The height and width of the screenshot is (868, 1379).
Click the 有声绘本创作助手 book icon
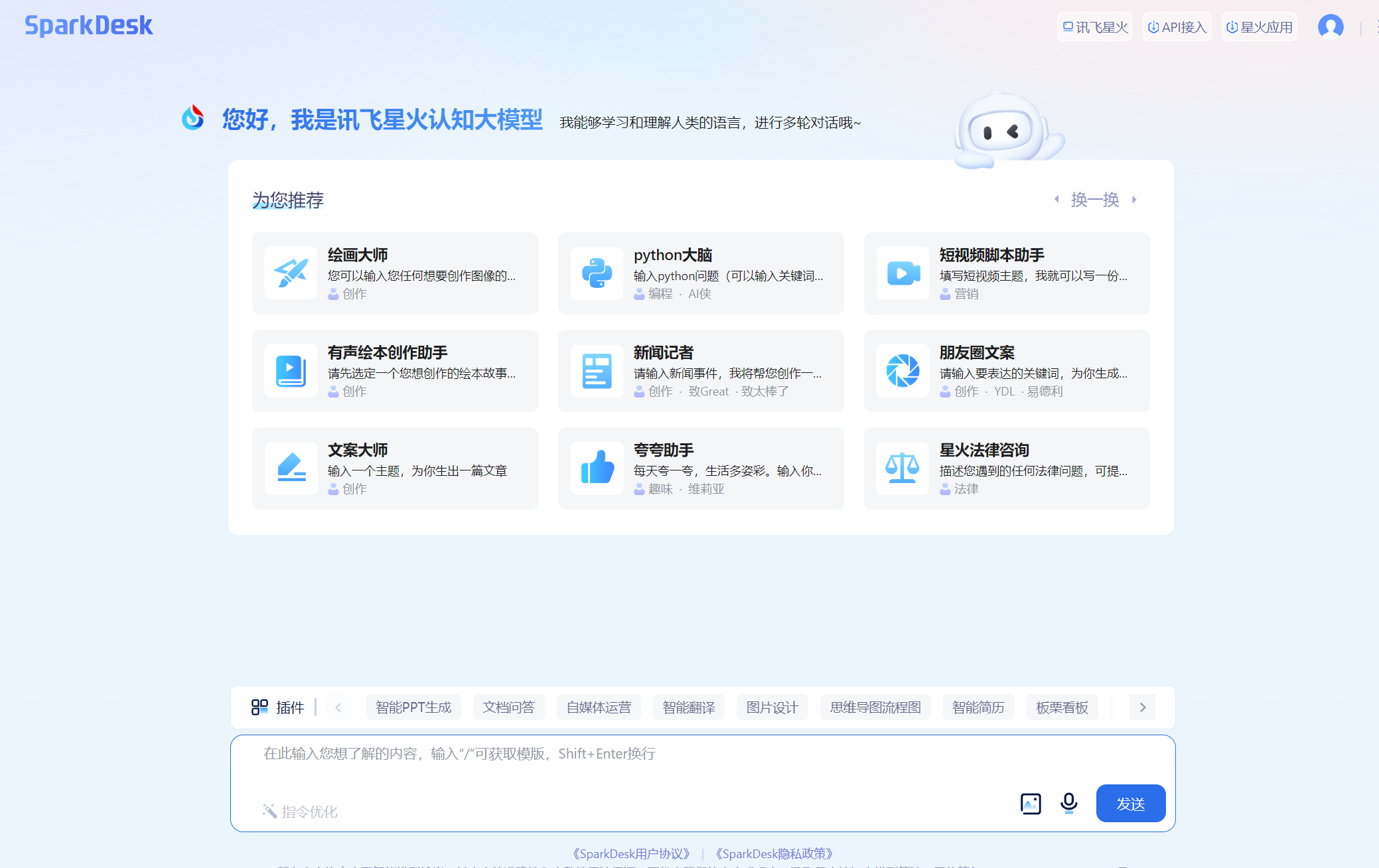tap(291, 370)
